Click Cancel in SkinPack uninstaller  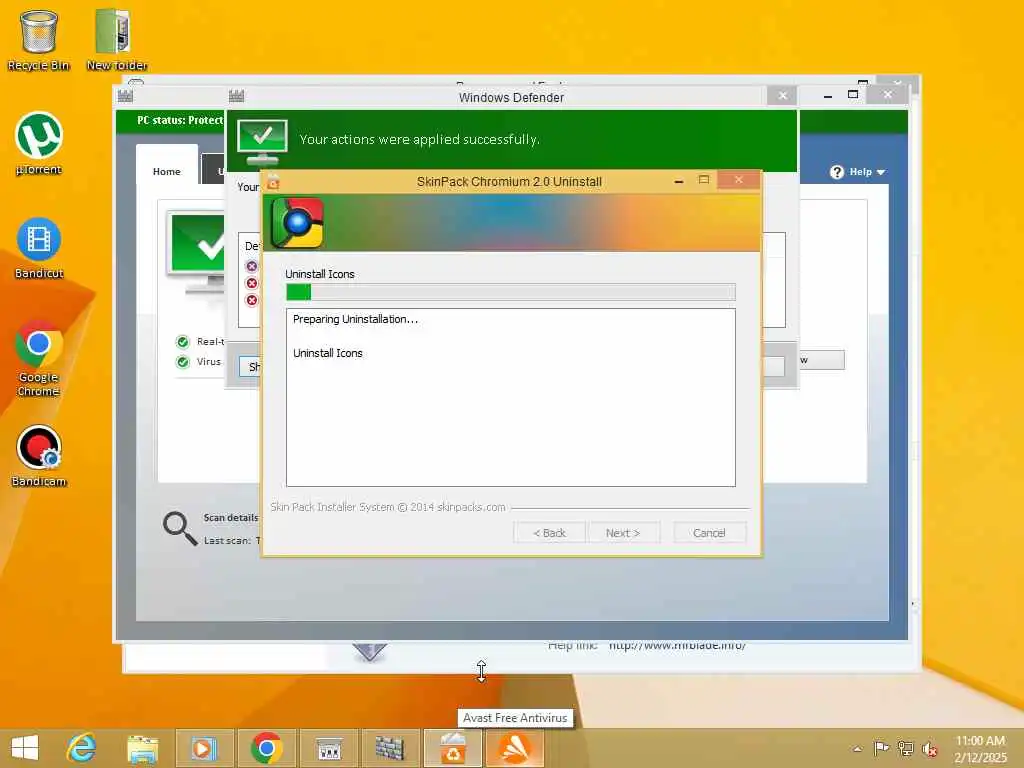(x=709, y=533)
